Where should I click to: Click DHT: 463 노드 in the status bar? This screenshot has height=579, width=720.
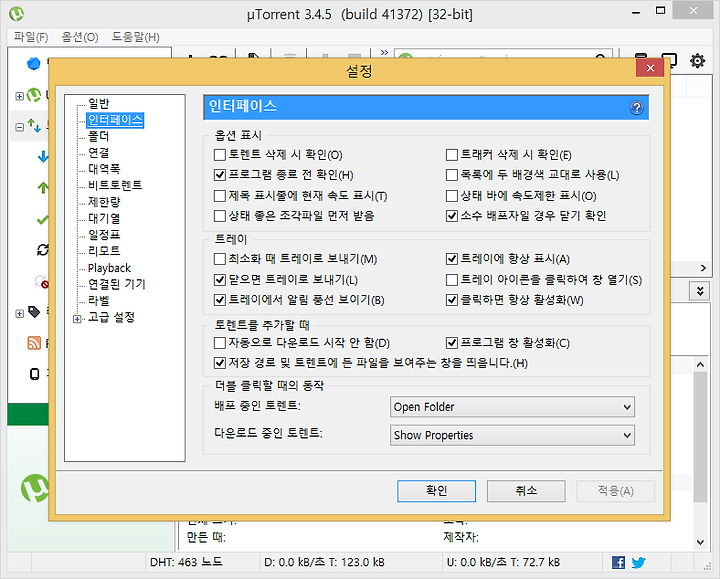[186, 562]
